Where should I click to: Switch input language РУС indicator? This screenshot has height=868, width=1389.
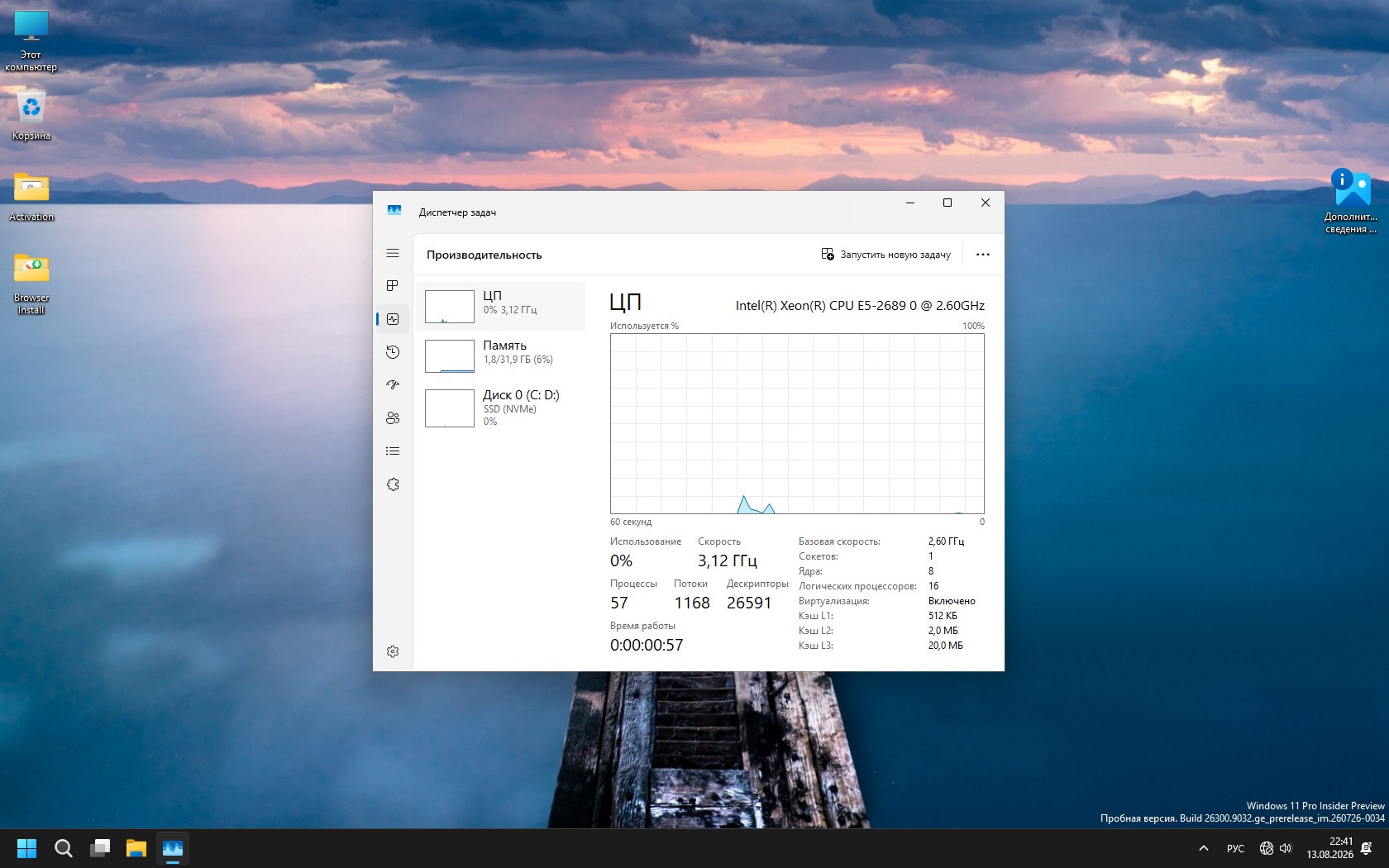tap(1235, 848)
